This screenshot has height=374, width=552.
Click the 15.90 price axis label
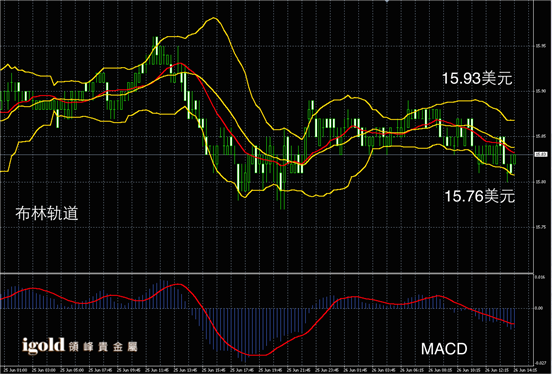click(540, 91)
